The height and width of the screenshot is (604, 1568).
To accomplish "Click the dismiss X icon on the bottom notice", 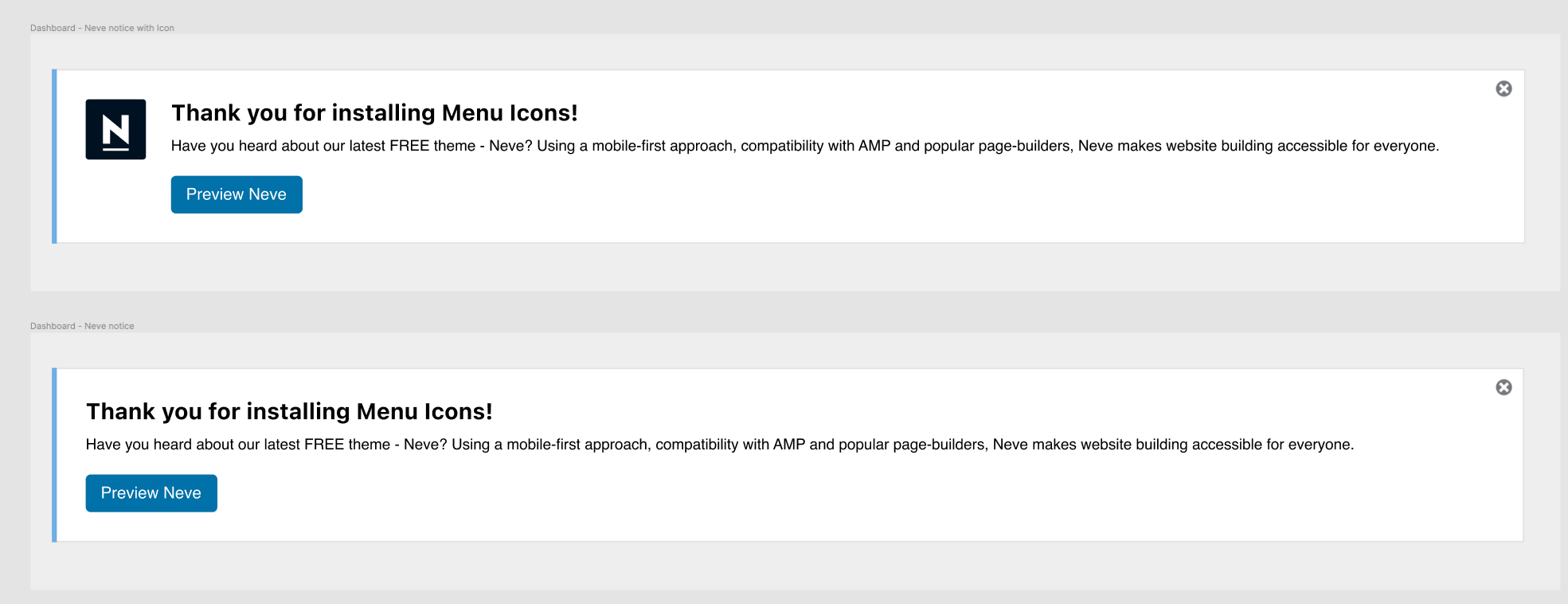I will 1503,386.
